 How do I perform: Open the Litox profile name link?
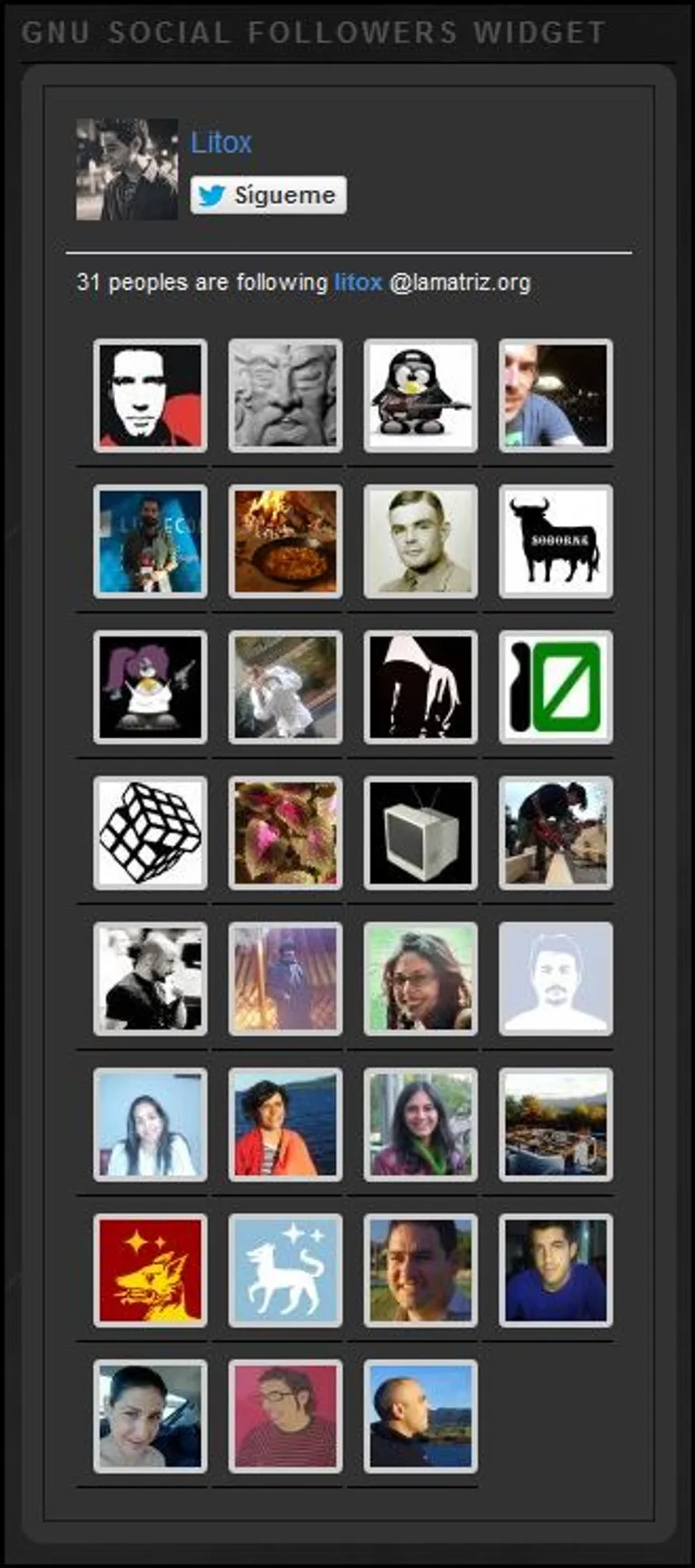point(221,142)
